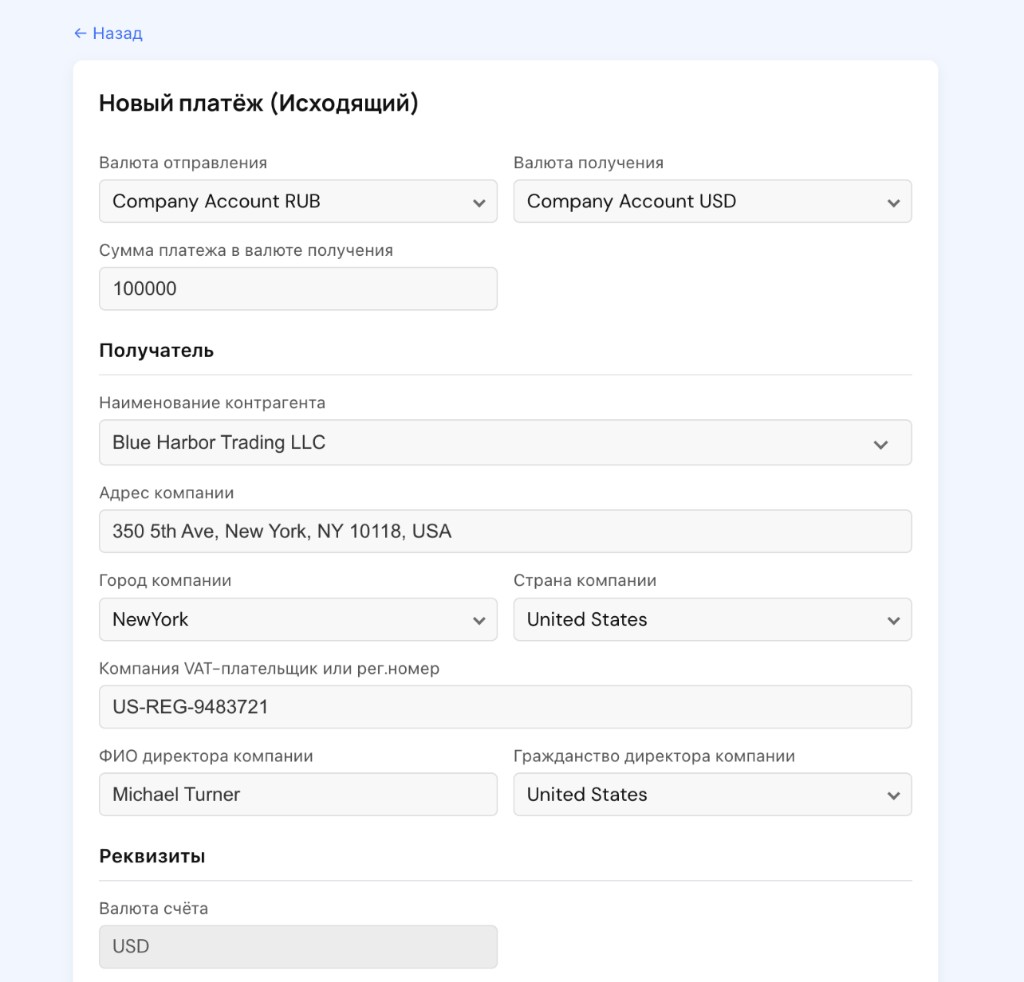Click the disabled USD account currency field
The height and width of the screenshot is (982, 1024).
(x=298, y=946)
